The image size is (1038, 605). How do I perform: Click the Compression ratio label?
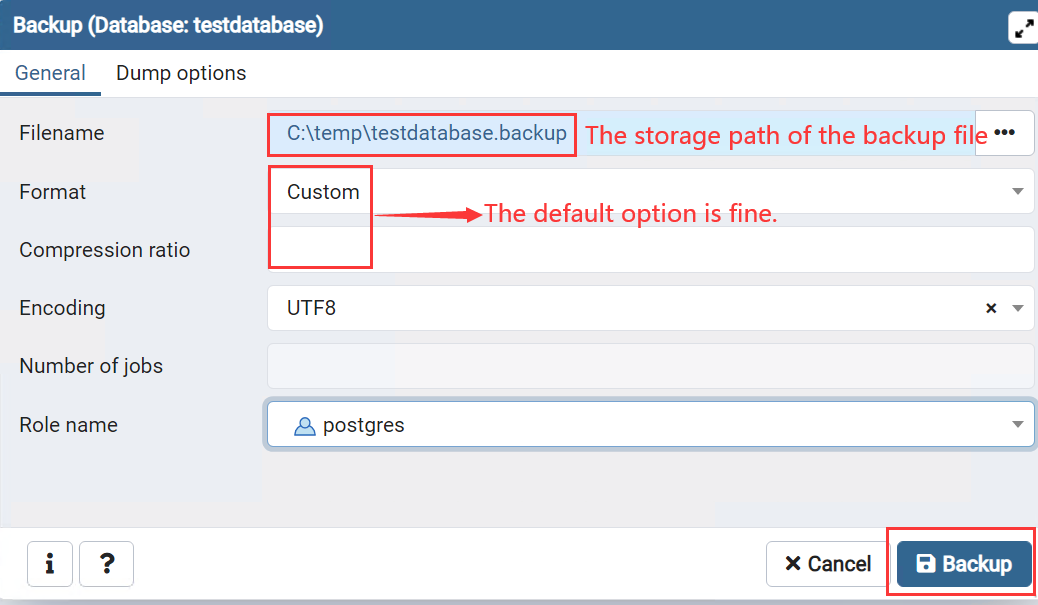click(x=104, y=250)
